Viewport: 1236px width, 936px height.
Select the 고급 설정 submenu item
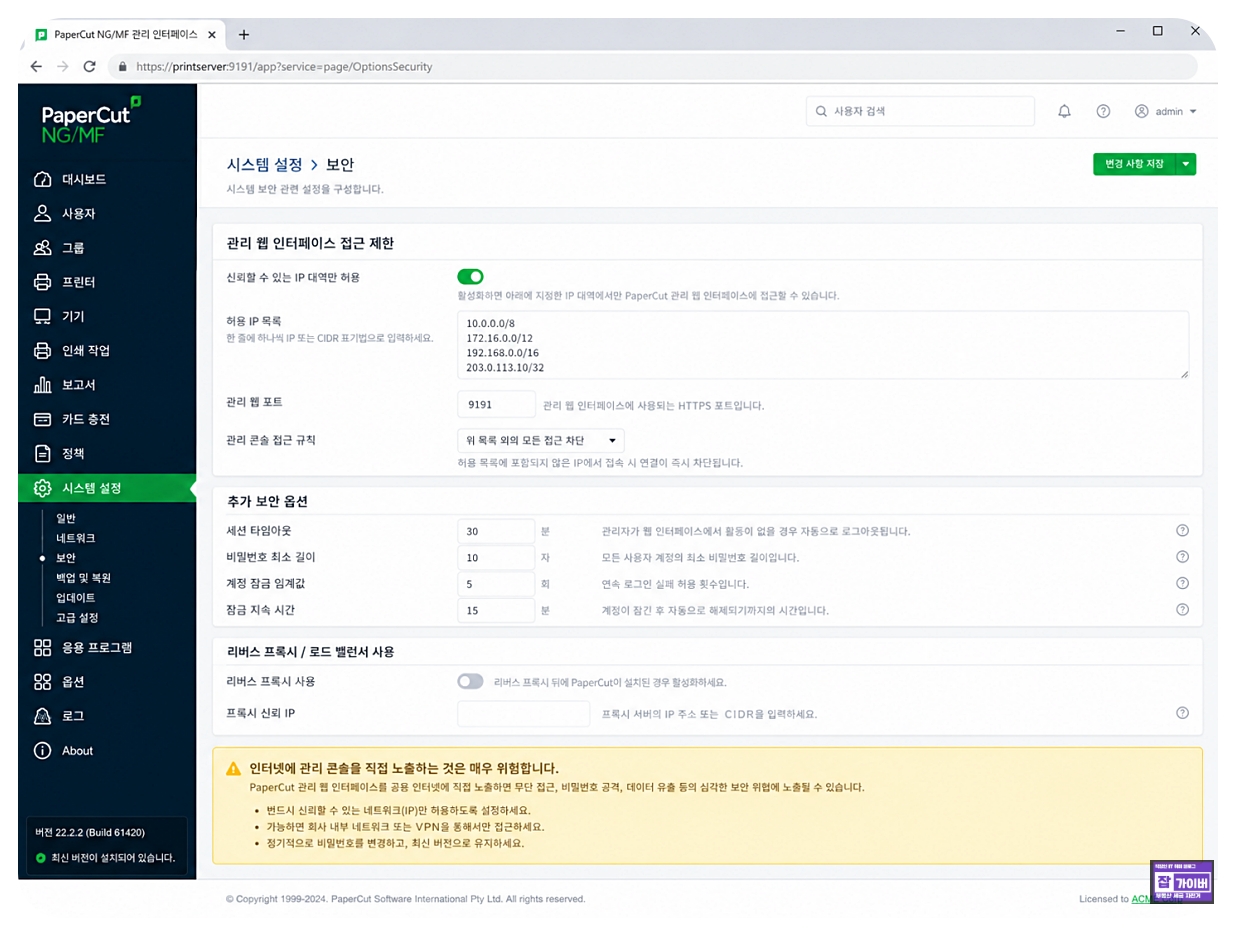click(78, 618)
